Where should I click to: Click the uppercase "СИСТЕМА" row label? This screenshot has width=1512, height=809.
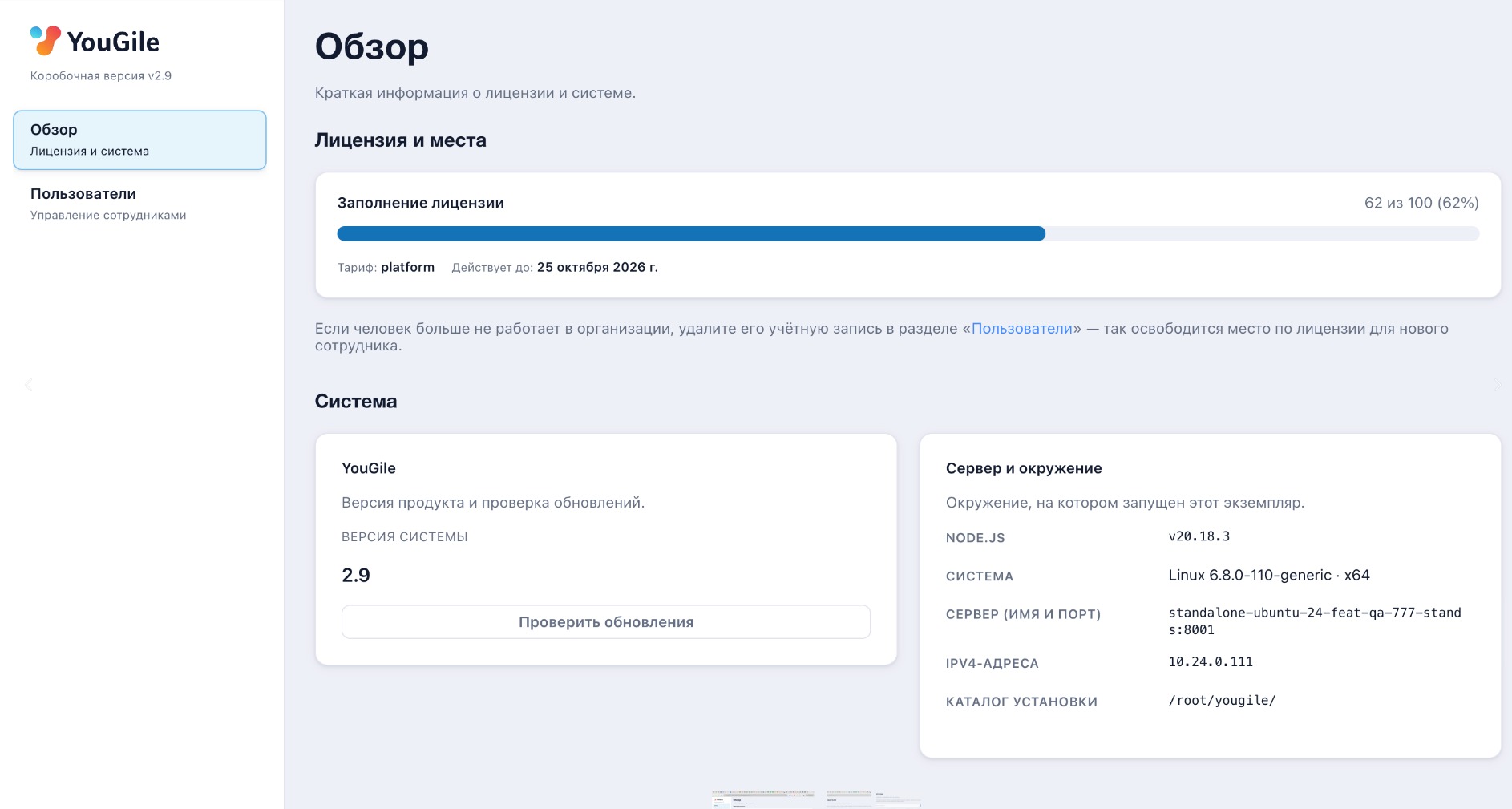click(x=980, y=576)
